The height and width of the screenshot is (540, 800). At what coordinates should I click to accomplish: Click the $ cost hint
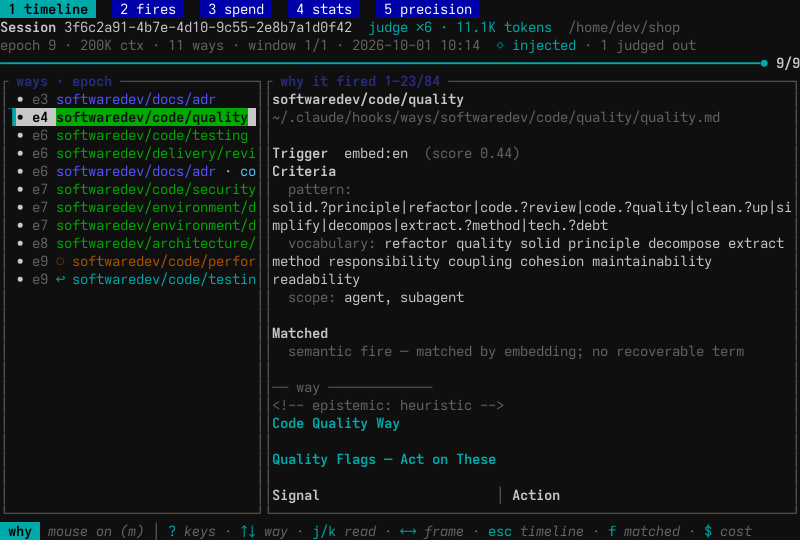click(x=728, y=531)
